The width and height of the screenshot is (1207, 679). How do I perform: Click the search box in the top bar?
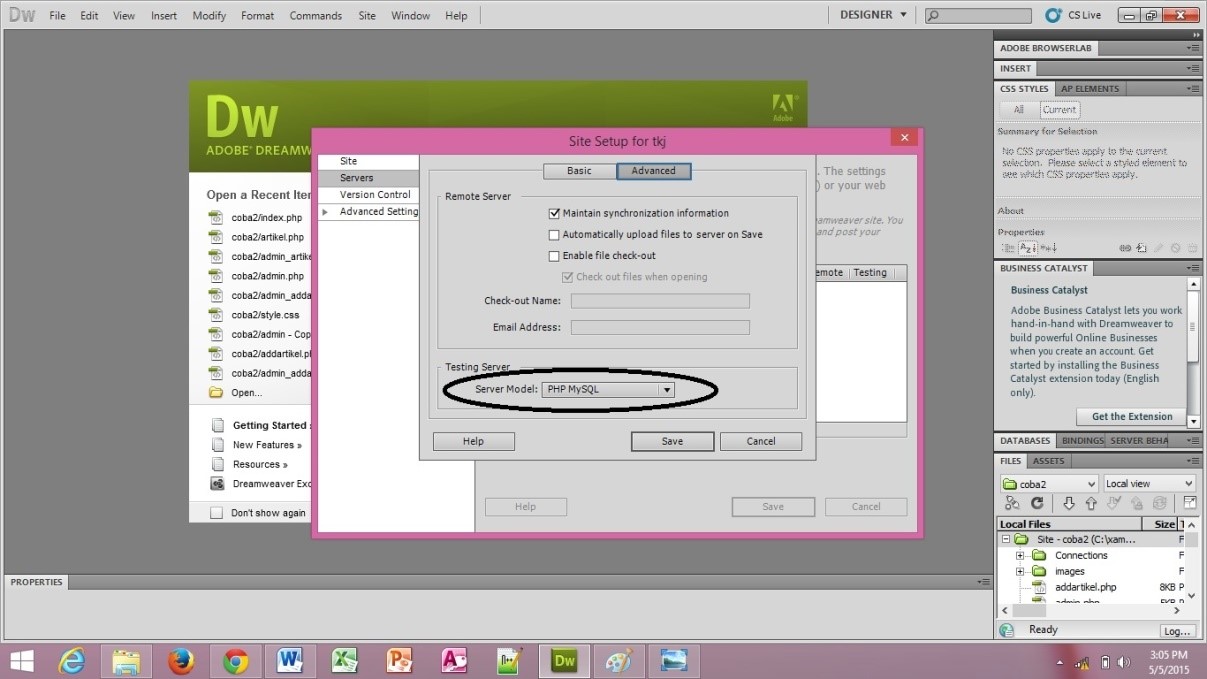click(x=977, y=16)
